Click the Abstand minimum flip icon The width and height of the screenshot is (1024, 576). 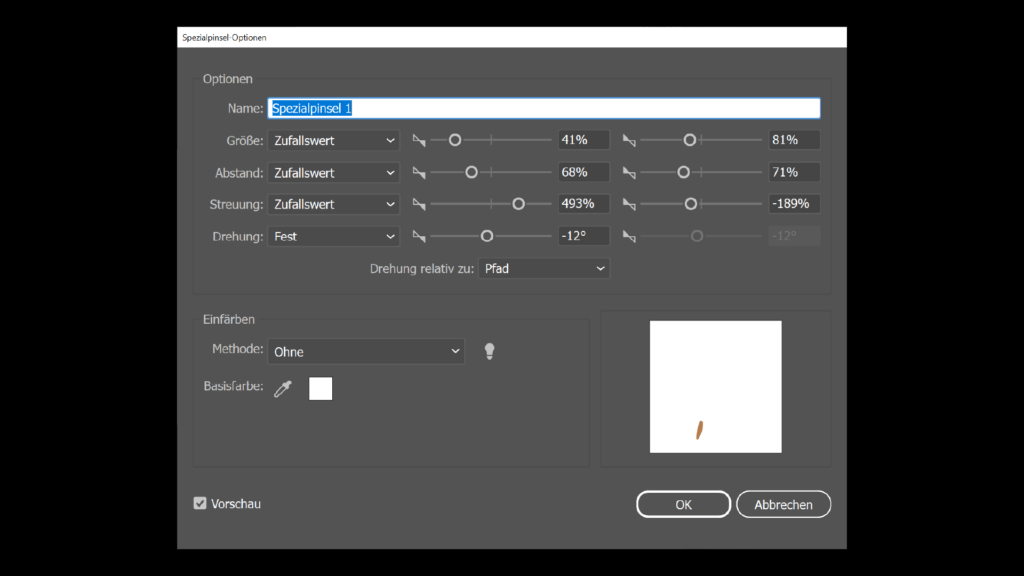(x=419, y=172)
